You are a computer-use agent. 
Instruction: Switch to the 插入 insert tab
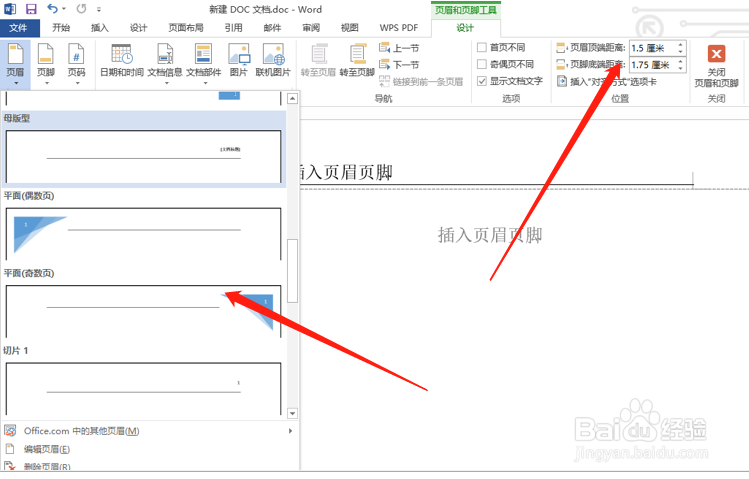pyautogui.click(x=100, y=28)
